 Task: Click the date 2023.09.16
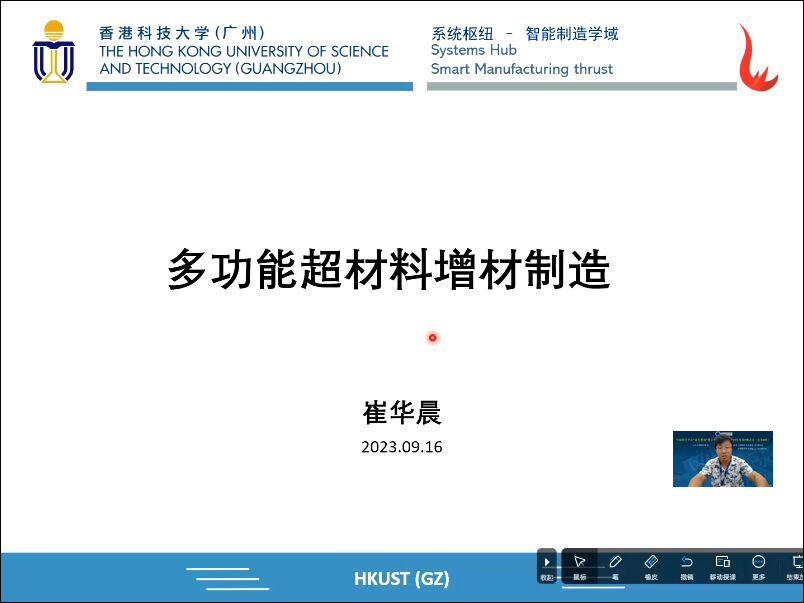click(x=401, y=447)
